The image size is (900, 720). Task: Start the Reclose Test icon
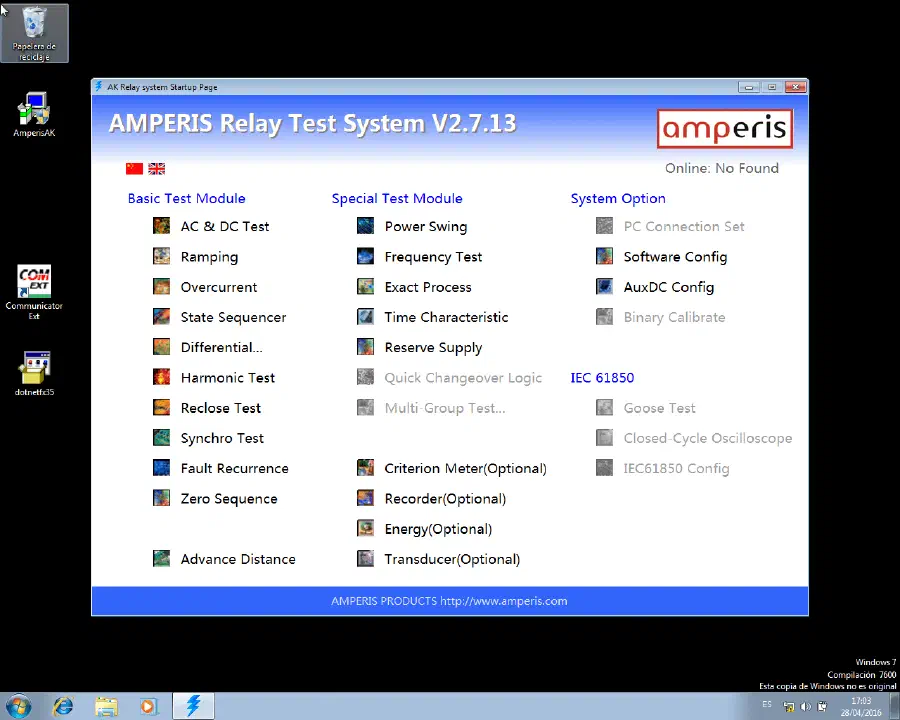coord(161,407)
